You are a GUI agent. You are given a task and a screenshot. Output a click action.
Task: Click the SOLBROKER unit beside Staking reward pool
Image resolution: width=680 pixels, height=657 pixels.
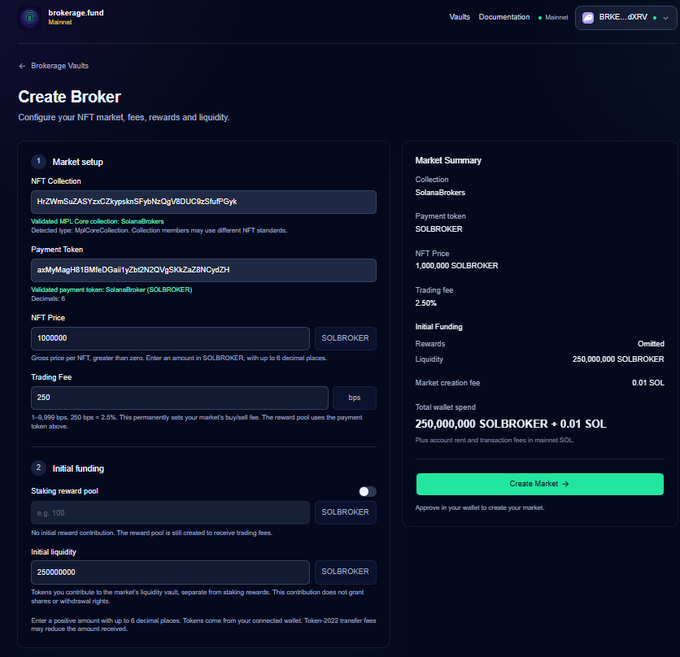346,513
